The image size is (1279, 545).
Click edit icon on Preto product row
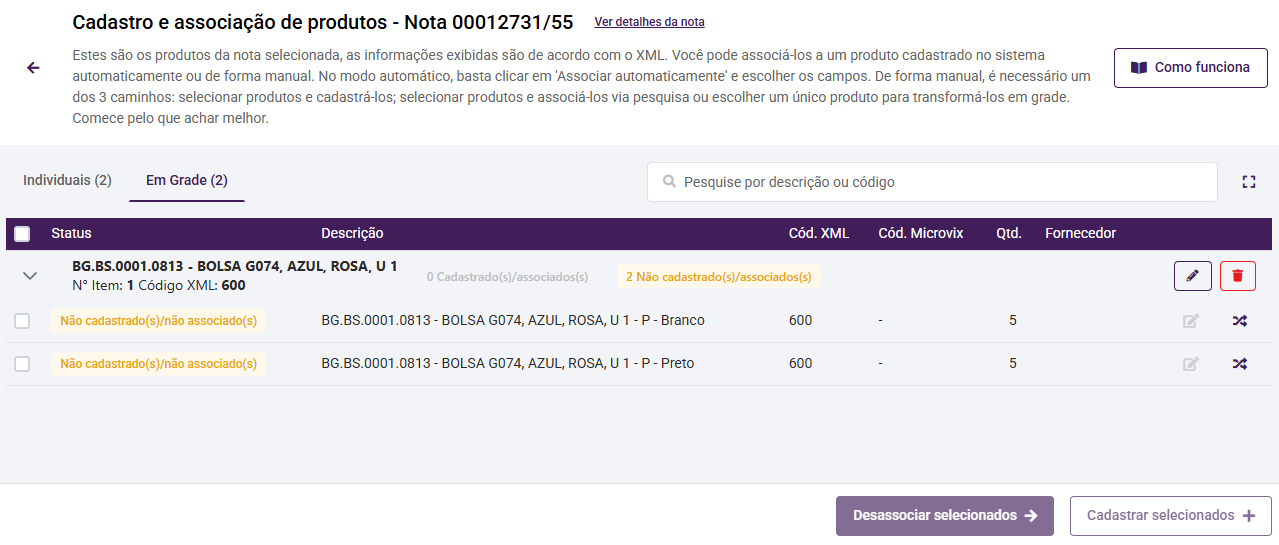[1191, 364]
